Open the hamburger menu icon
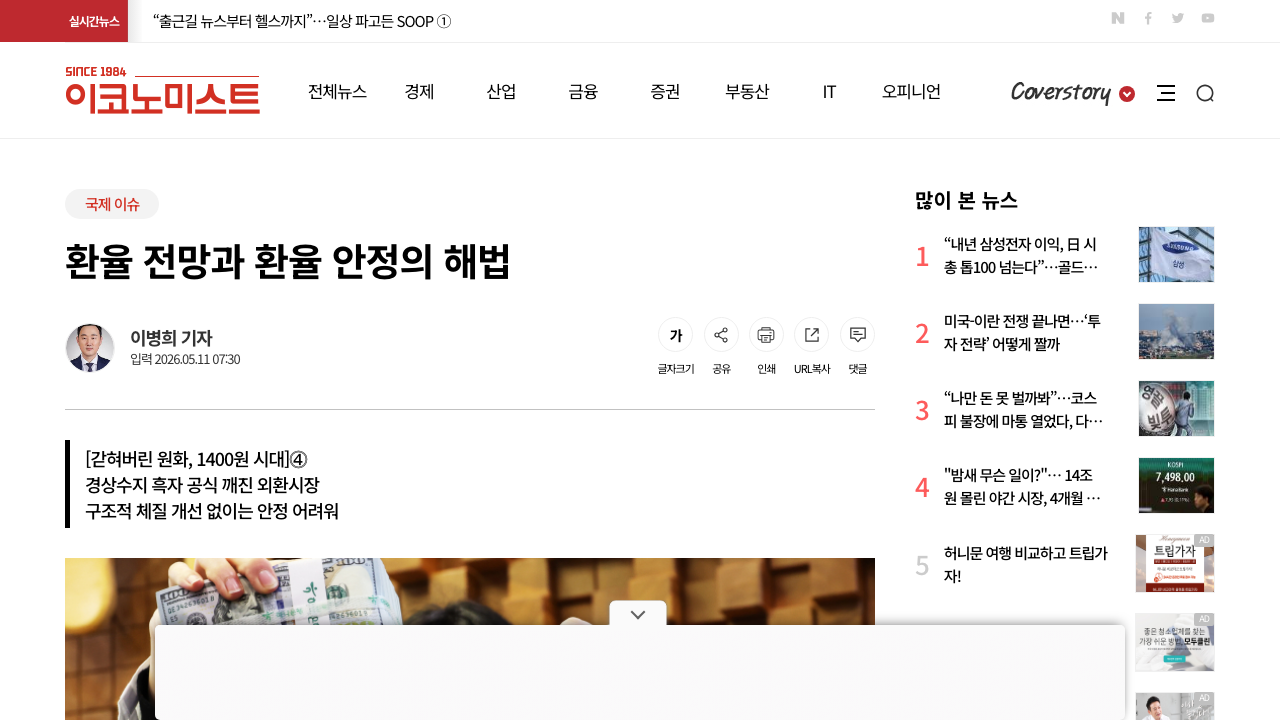 [x=1166, y=93]
